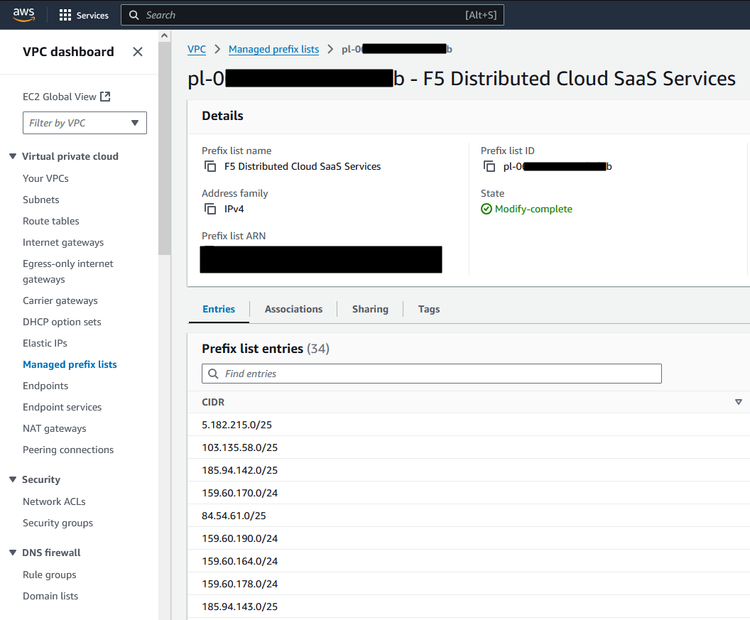Copy the Address family value
This screenshot has height=620, width=750.
210,209
